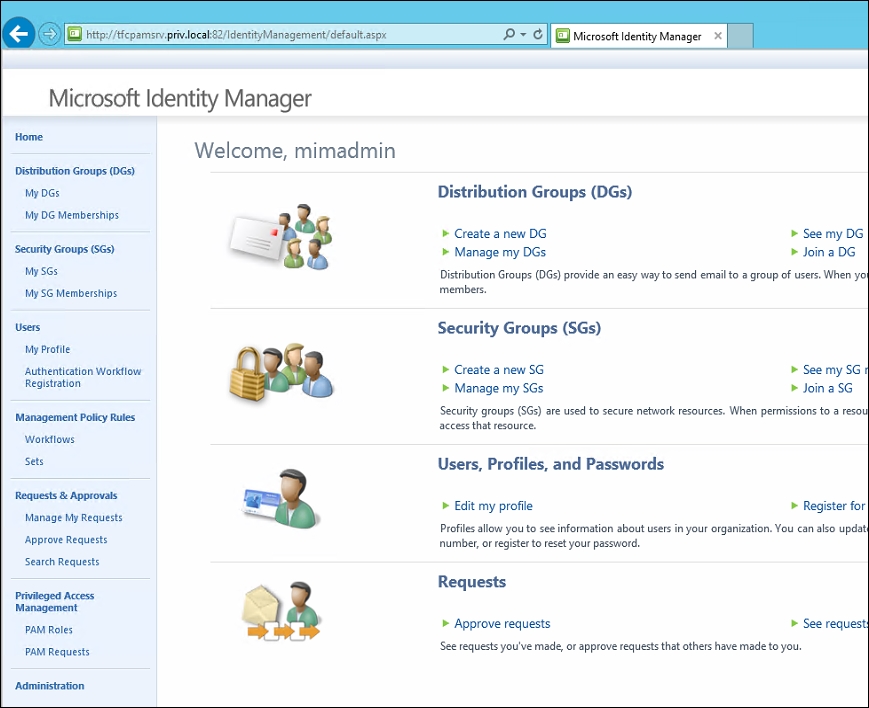The width and height of the screenshot is (869, 708).
Task: Go to Home in the sidebar
Action: pyautogui.click(x=29, y=137)
